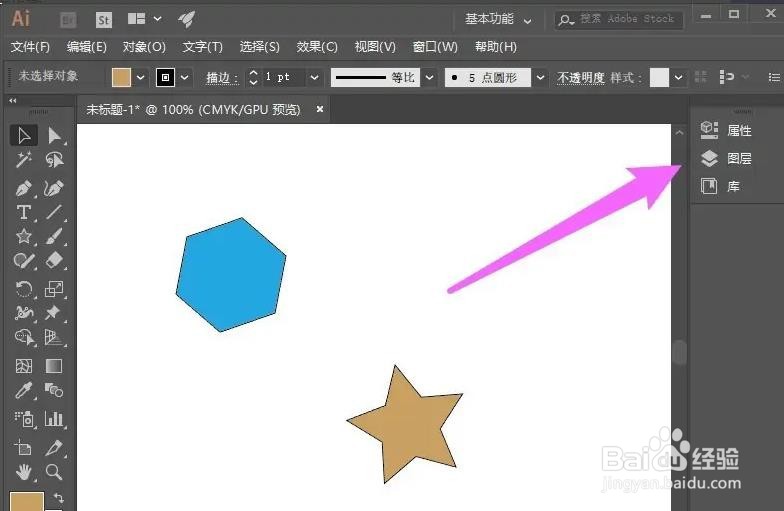Select the Star shape tool
Viewport: 784px width, 511px height.
(x=24, y=236)
